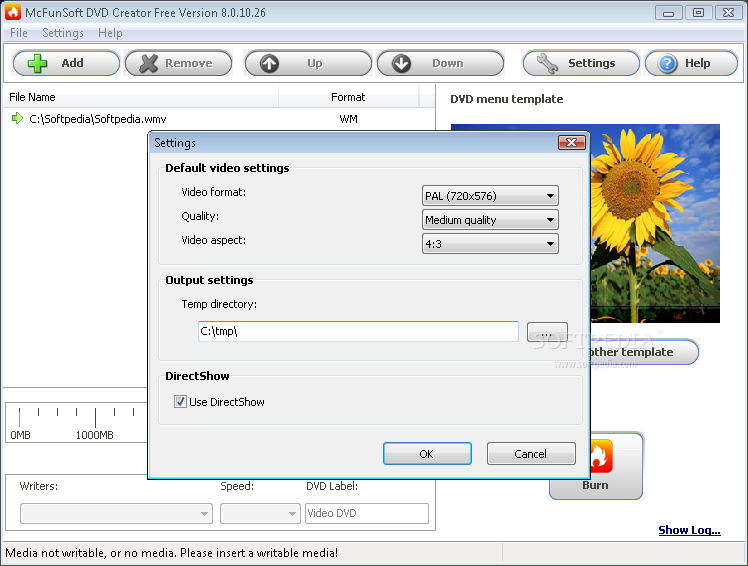Click the Down arrow icon
Viewport: 748px width, 566px height.
tap(402, 63)
